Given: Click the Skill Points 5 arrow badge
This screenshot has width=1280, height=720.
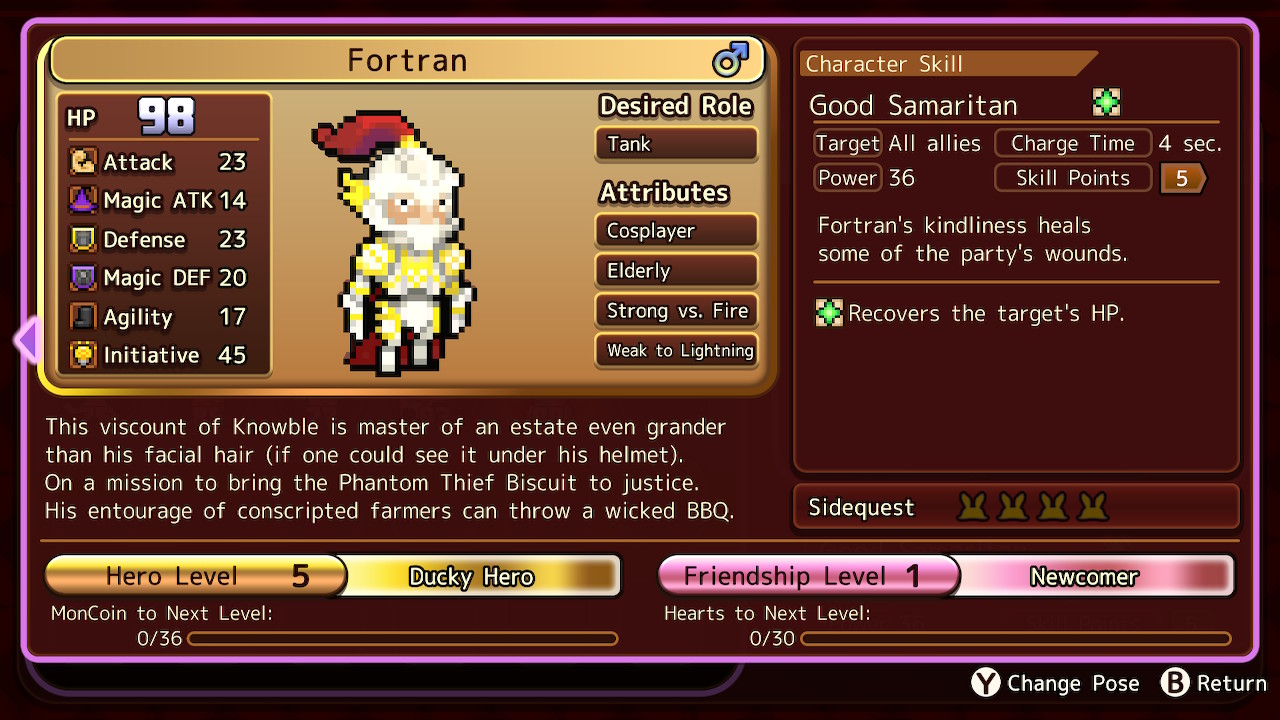Looking at the screenshot, I should click(x=1183, y=179).
